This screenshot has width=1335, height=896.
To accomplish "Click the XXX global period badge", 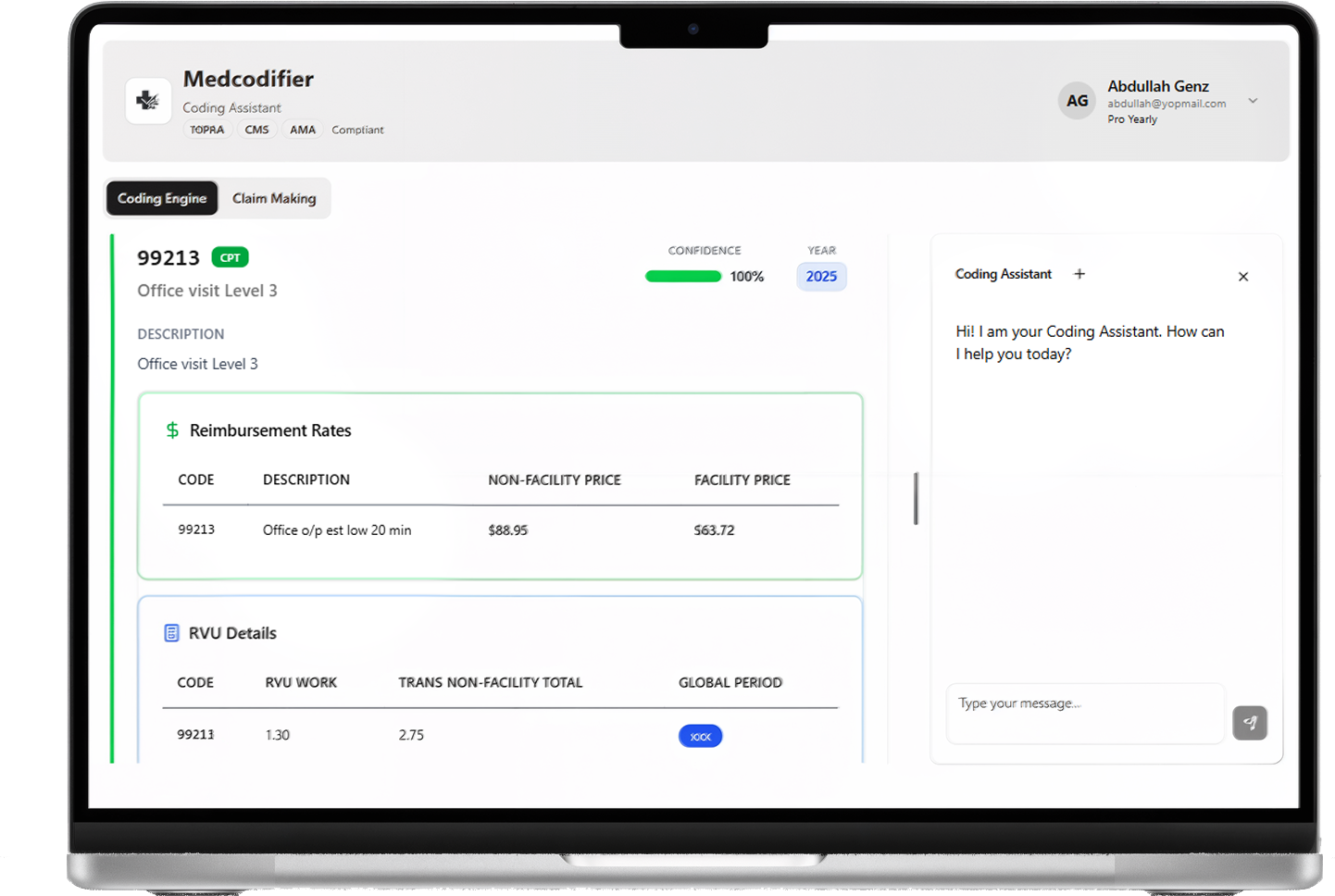I will (x=701, y=736).
